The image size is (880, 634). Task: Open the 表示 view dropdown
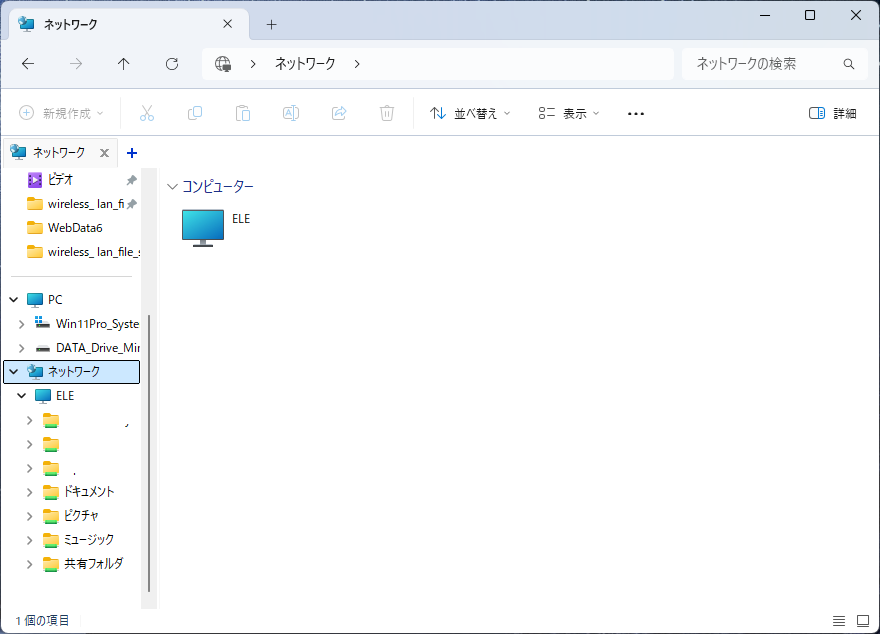pyautogui.click(x=568, y=113)
